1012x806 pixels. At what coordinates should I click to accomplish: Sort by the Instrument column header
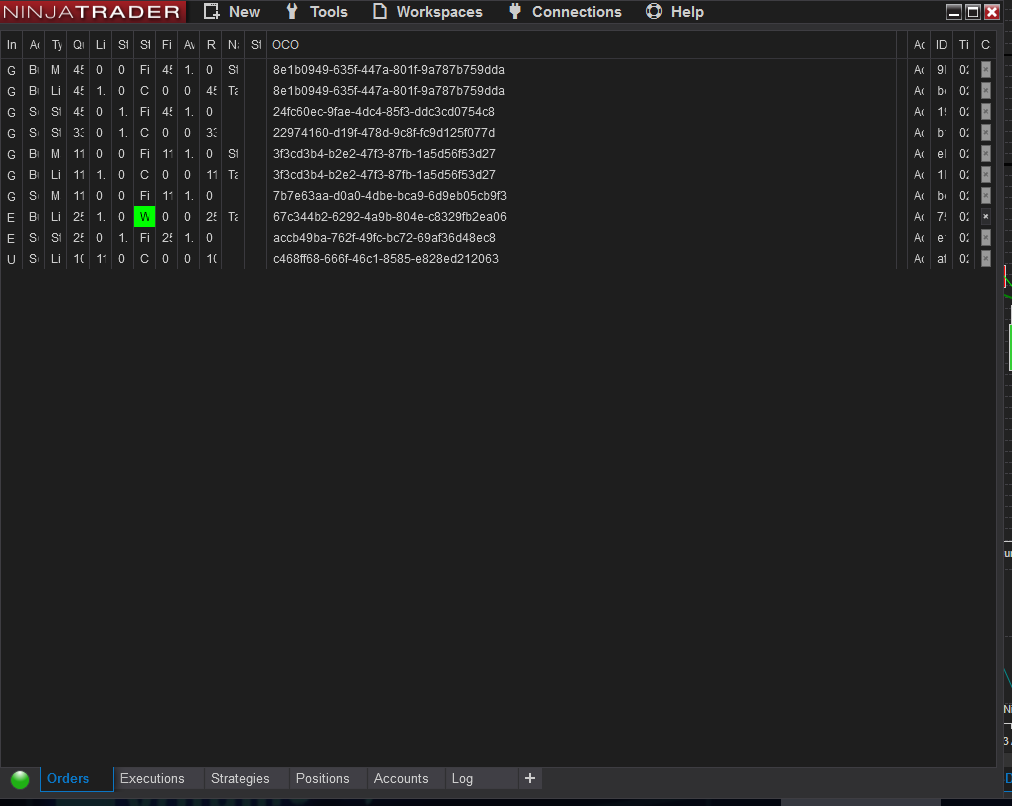(x=12, y=45)
